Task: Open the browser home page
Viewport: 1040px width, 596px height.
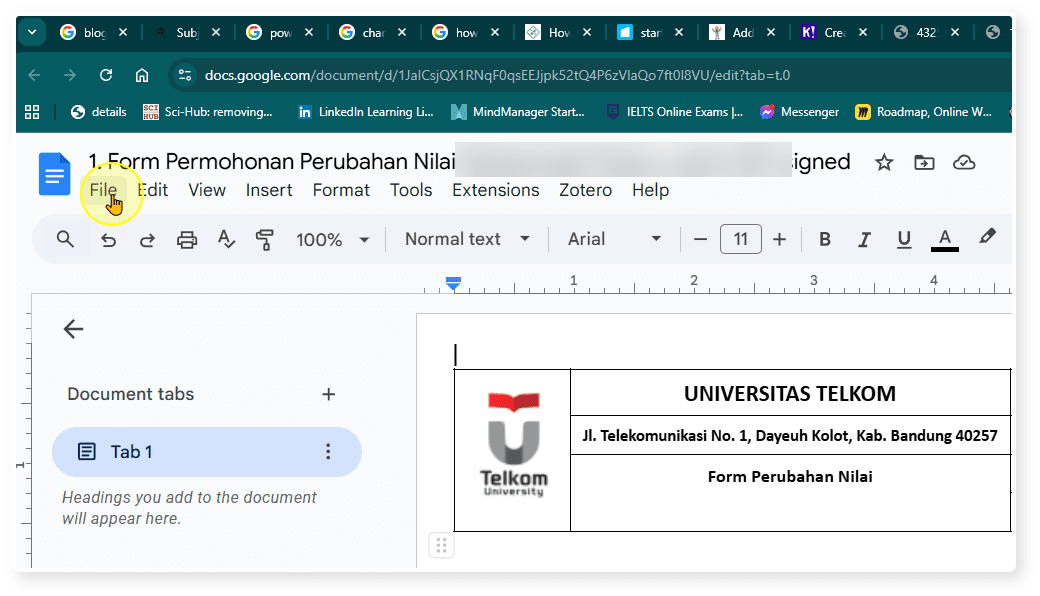Action: 142,76
